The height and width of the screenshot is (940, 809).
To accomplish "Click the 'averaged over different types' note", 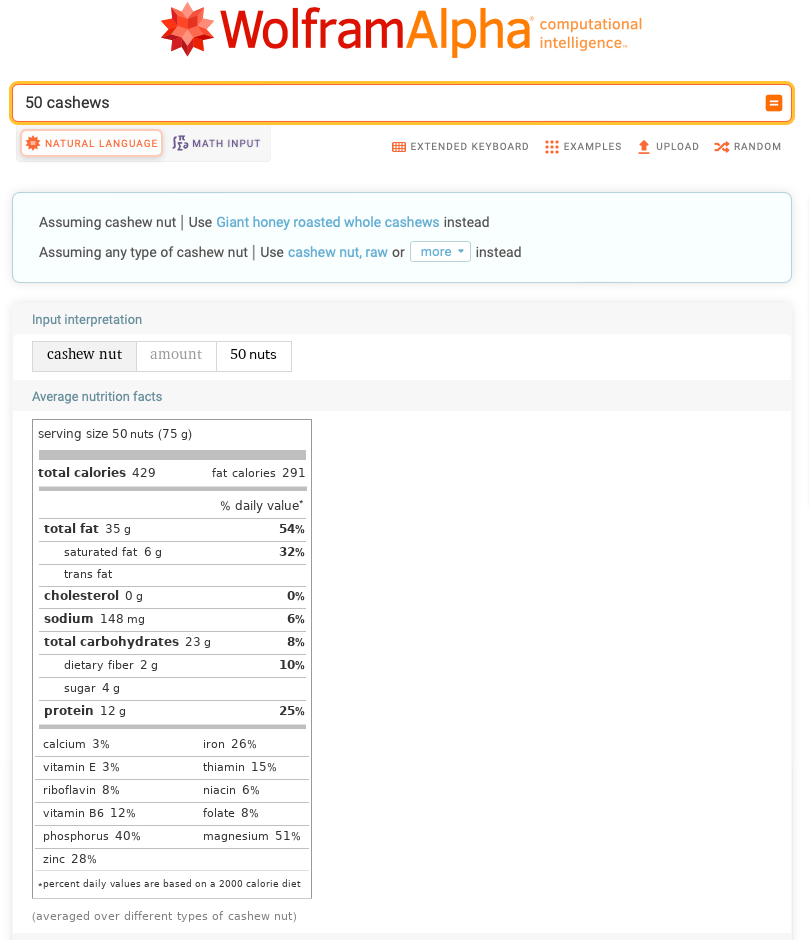I will point(164,916).
